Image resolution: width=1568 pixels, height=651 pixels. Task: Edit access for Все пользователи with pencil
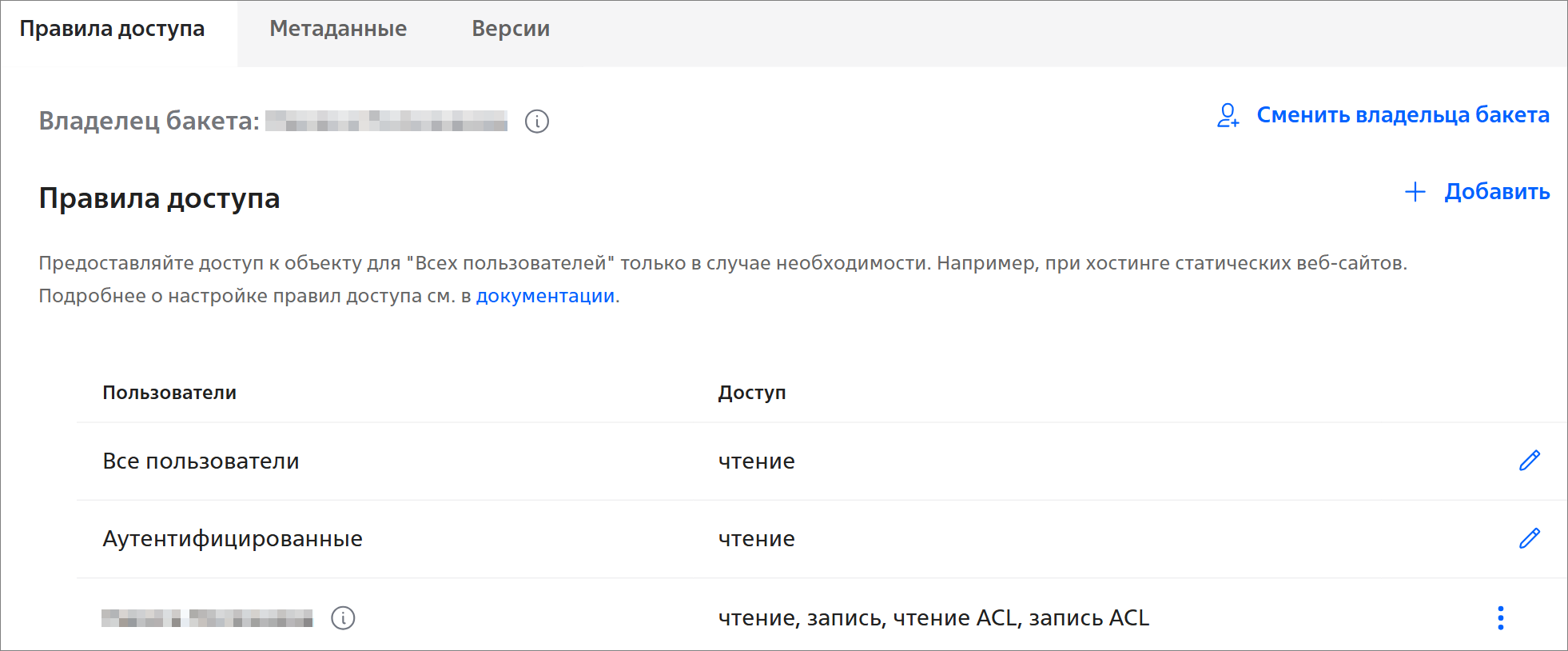click(1529, 461)
